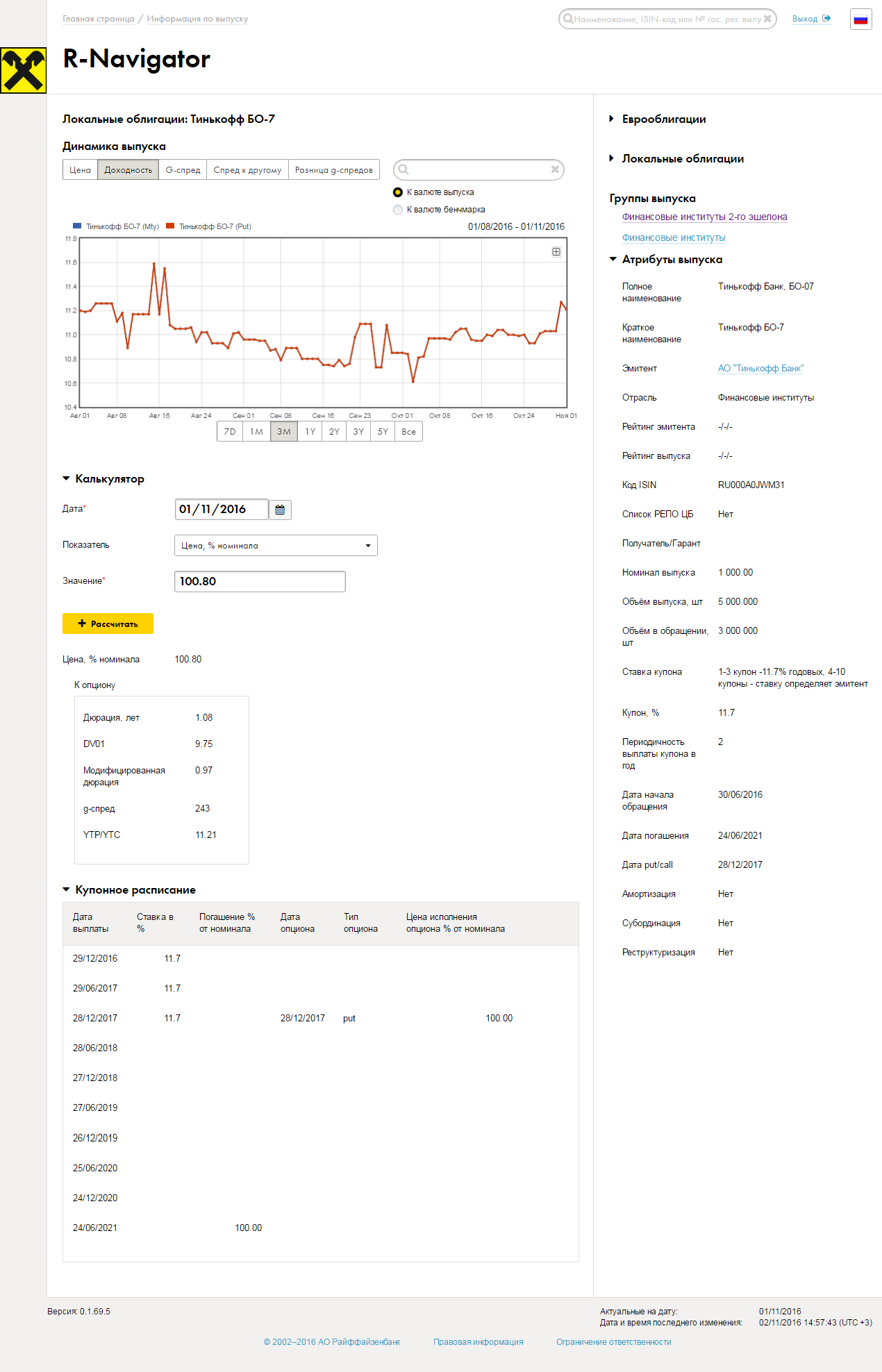Click the 29/12/2016 coupon date row
The height and width of the screenshot is (1372, 882).
tap(95, 958)
